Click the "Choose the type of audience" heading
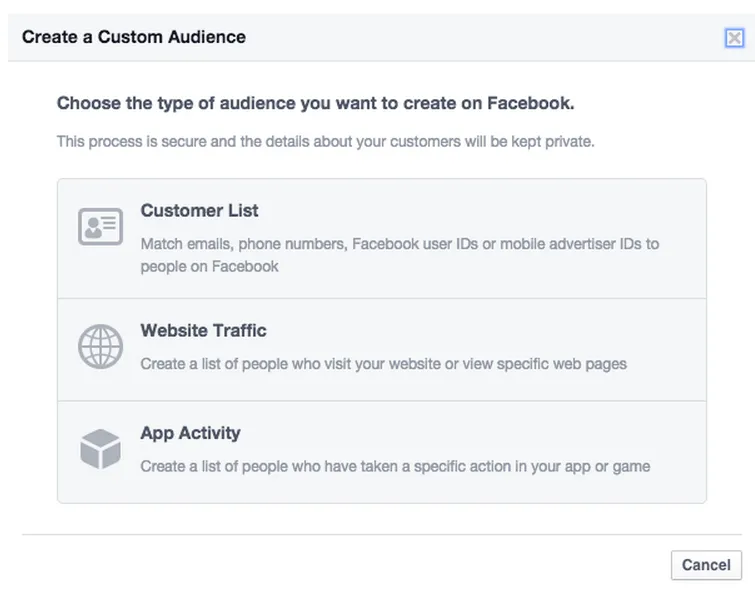 pos(315,103)
